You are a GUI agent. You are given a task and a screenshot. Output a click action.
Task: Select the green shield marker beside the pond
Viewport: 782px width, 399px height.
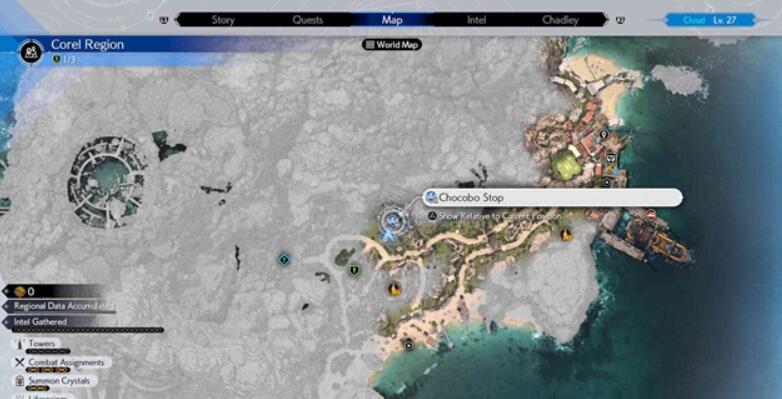point(354,270)
